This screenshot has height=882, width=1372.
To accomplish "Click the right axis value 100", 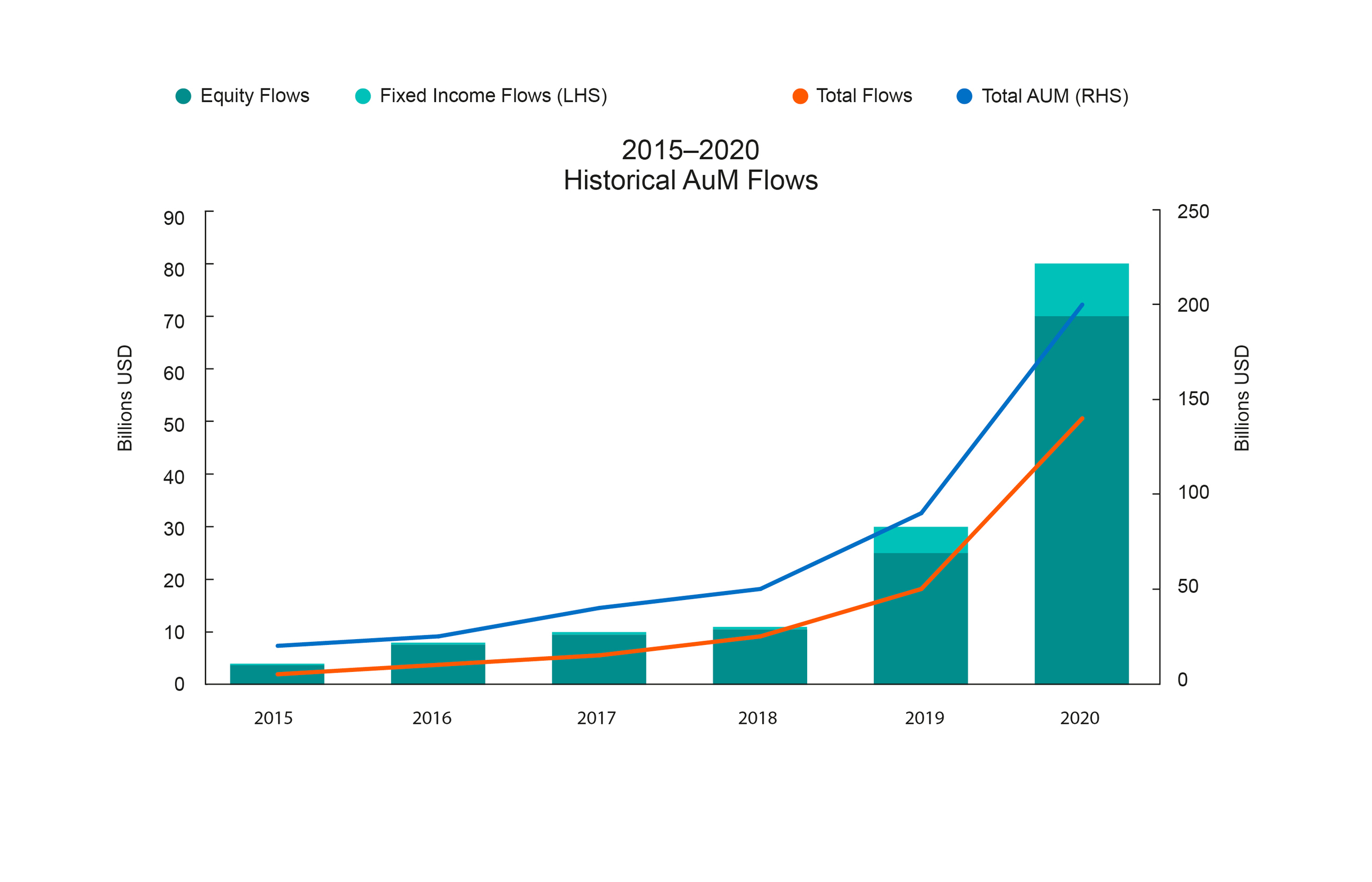I will [1194, 493].
